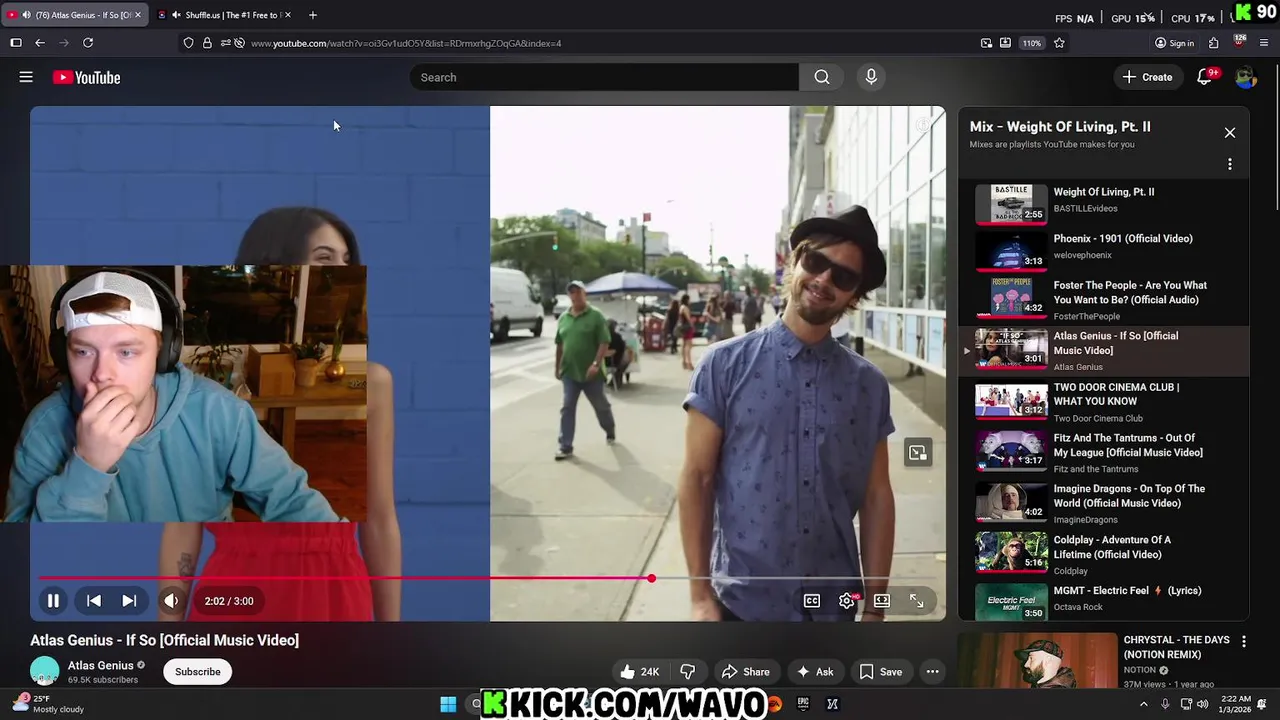1280x720 pixels.
Task: Toggle the browser sidebar panel icon
Action: [16, 43]
